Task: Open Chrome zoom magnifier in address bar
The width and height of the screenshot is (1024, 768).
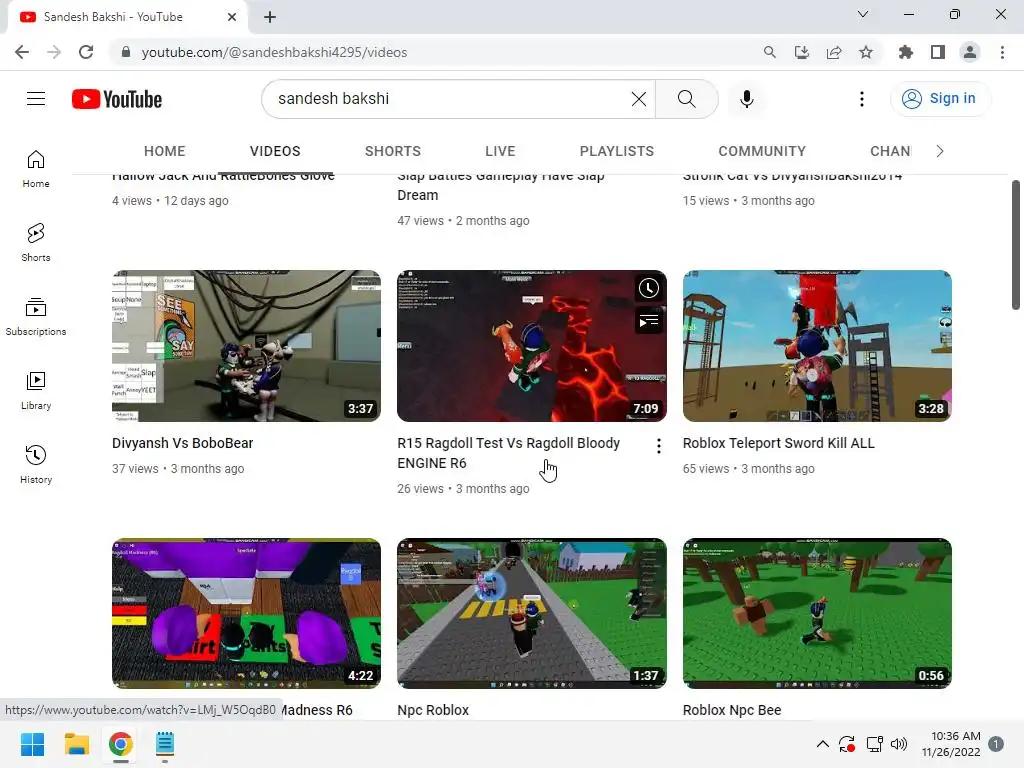Action: [x=770, y=52]
